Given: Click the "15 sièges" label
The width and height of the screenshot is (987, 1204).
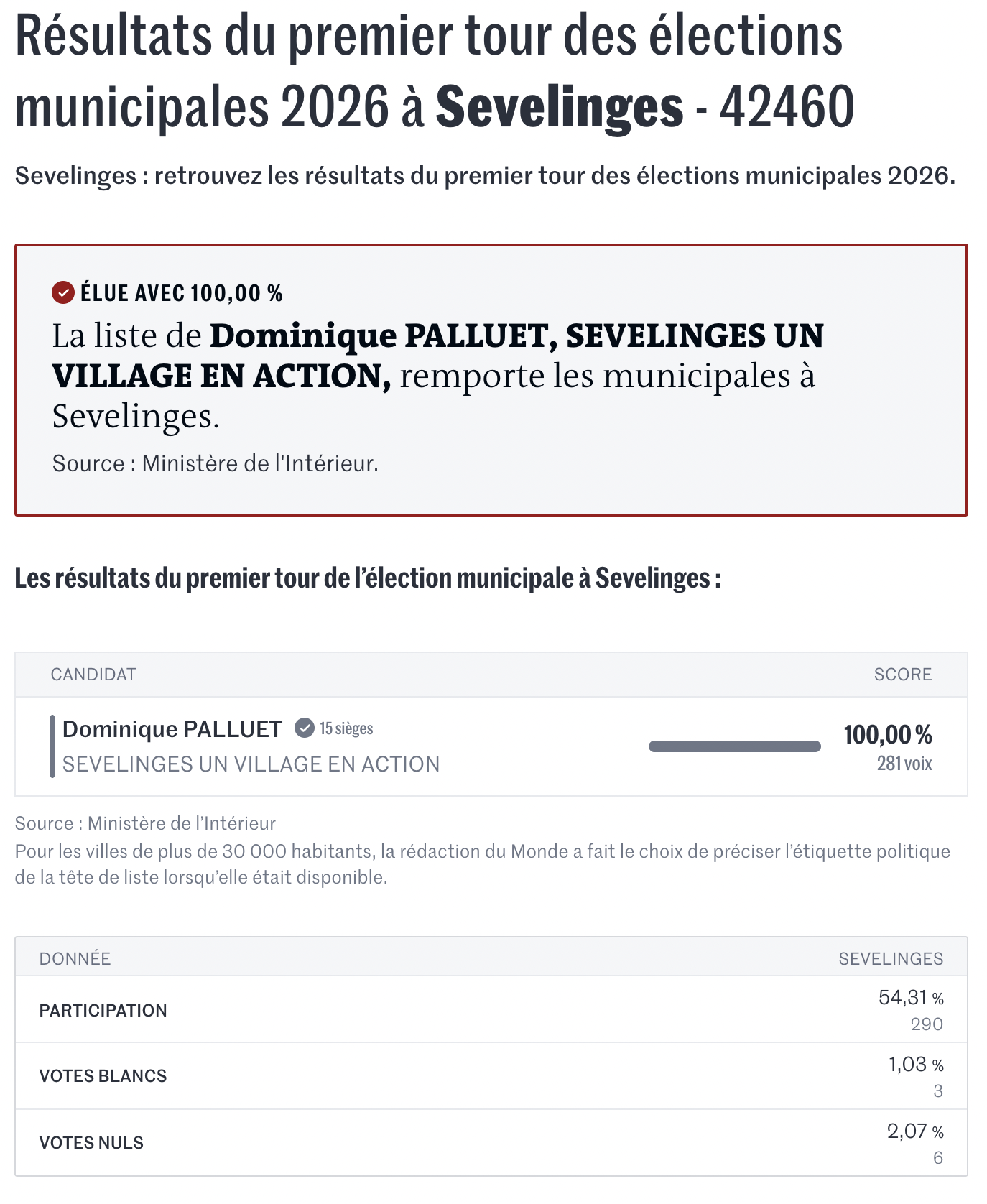Looking at the screenshot, I should tap(346, 728).
